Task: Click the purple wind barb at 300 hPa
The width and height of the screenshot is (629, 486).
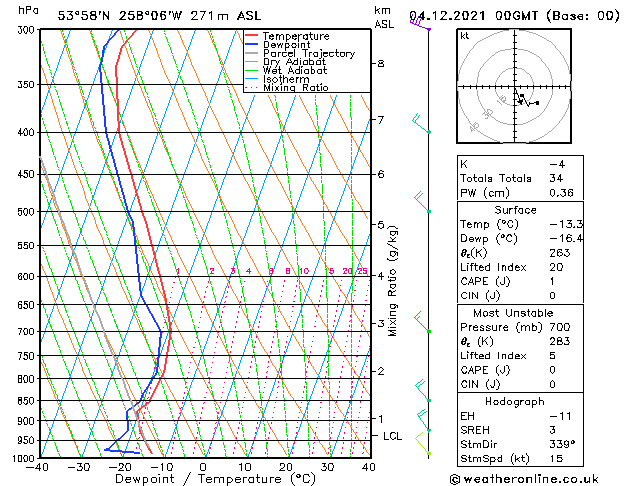Action: coord(420,24)
